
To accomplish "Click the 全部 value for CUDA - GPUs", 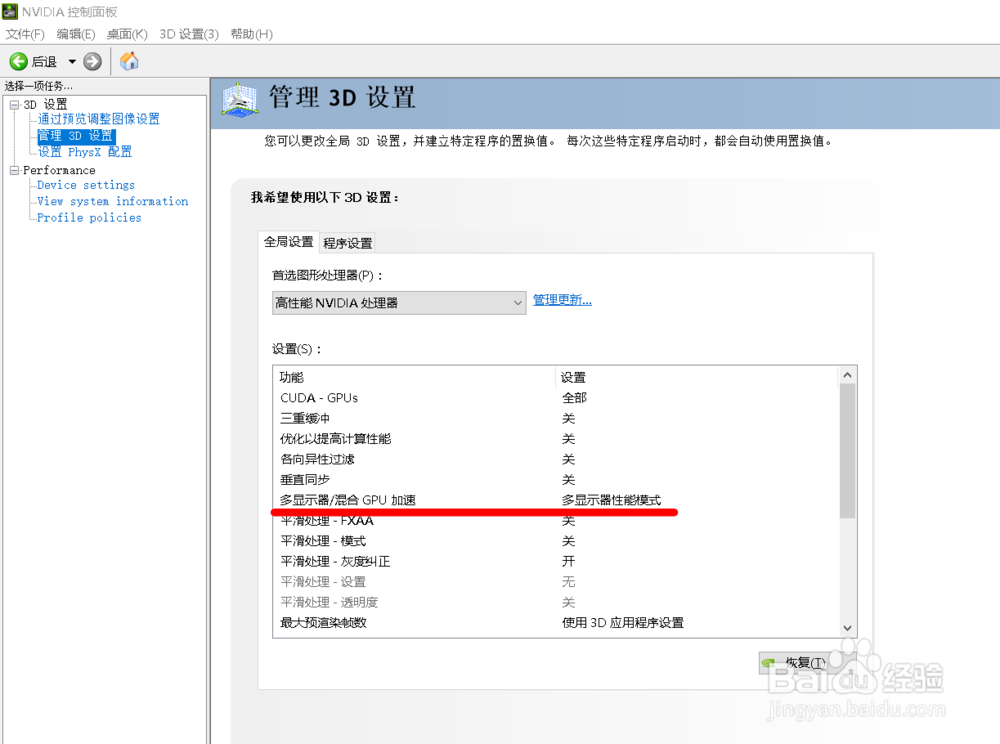I will coord(574,398).
